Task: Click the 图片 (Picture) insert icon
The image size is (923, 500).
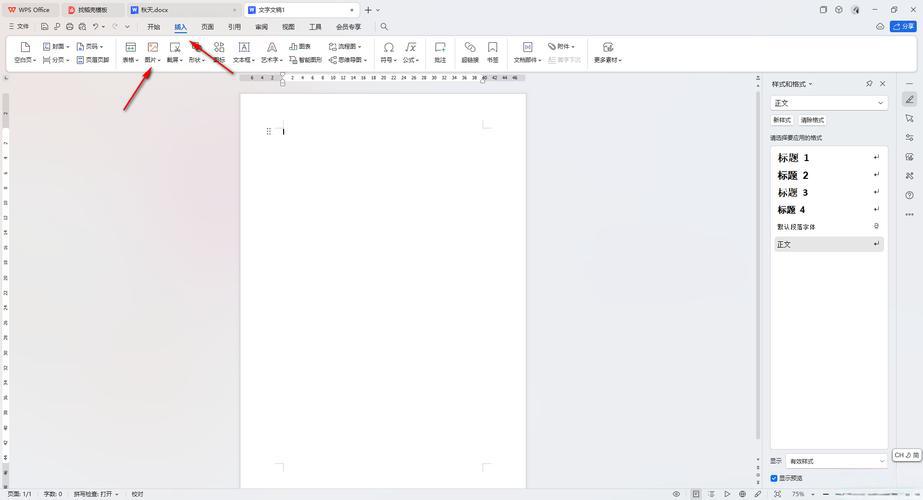Action: coord(153,47)
